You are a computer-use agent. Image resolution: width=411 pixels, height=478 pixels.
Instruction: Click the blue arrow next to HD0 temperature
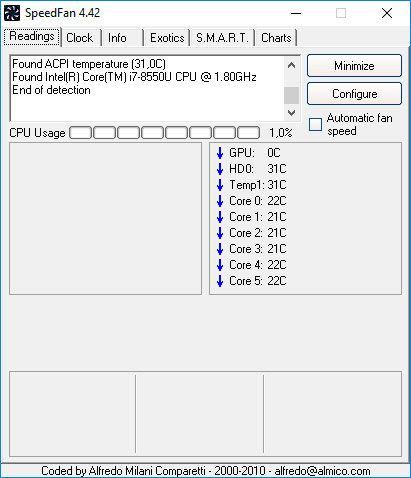tap(220, 169)
